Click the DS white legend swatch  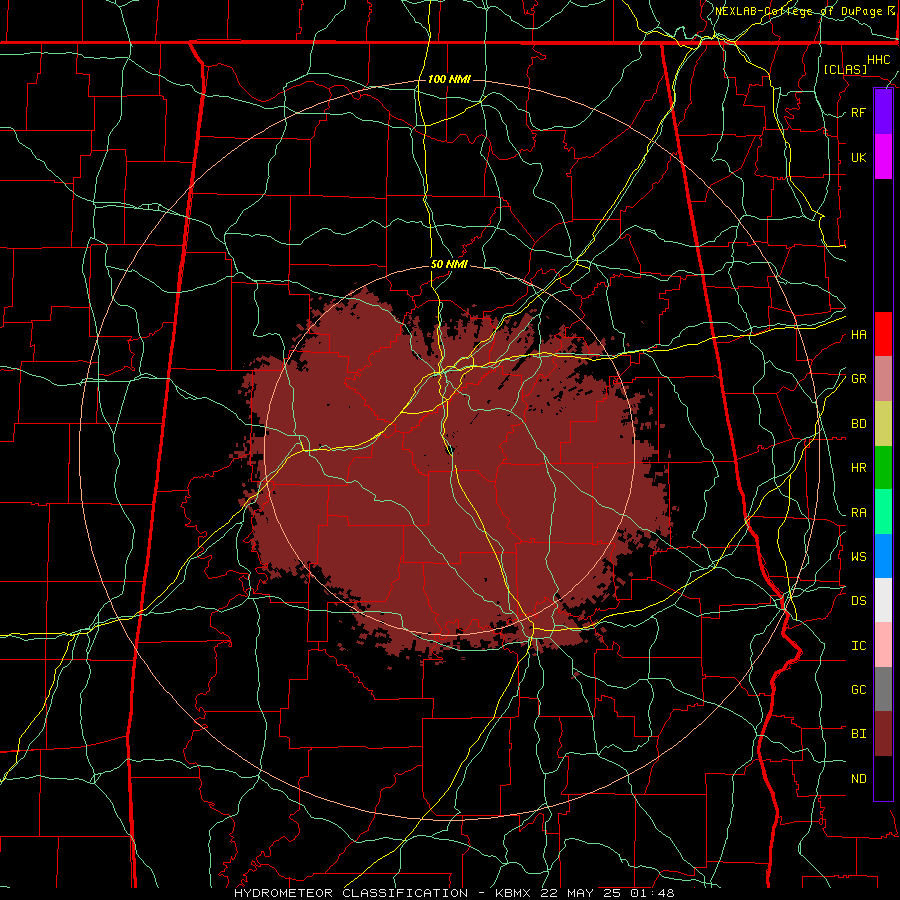pyautogui.click(x=883, y=600)
